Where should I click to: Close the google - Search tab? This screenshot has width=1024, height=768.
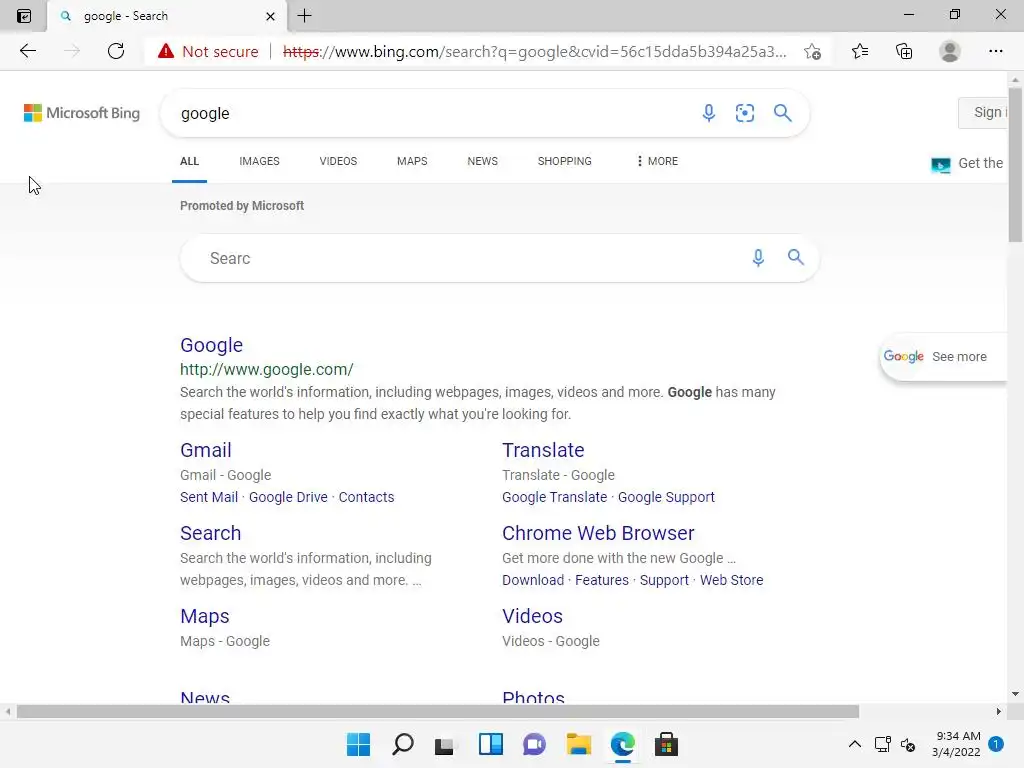(270, 16)
